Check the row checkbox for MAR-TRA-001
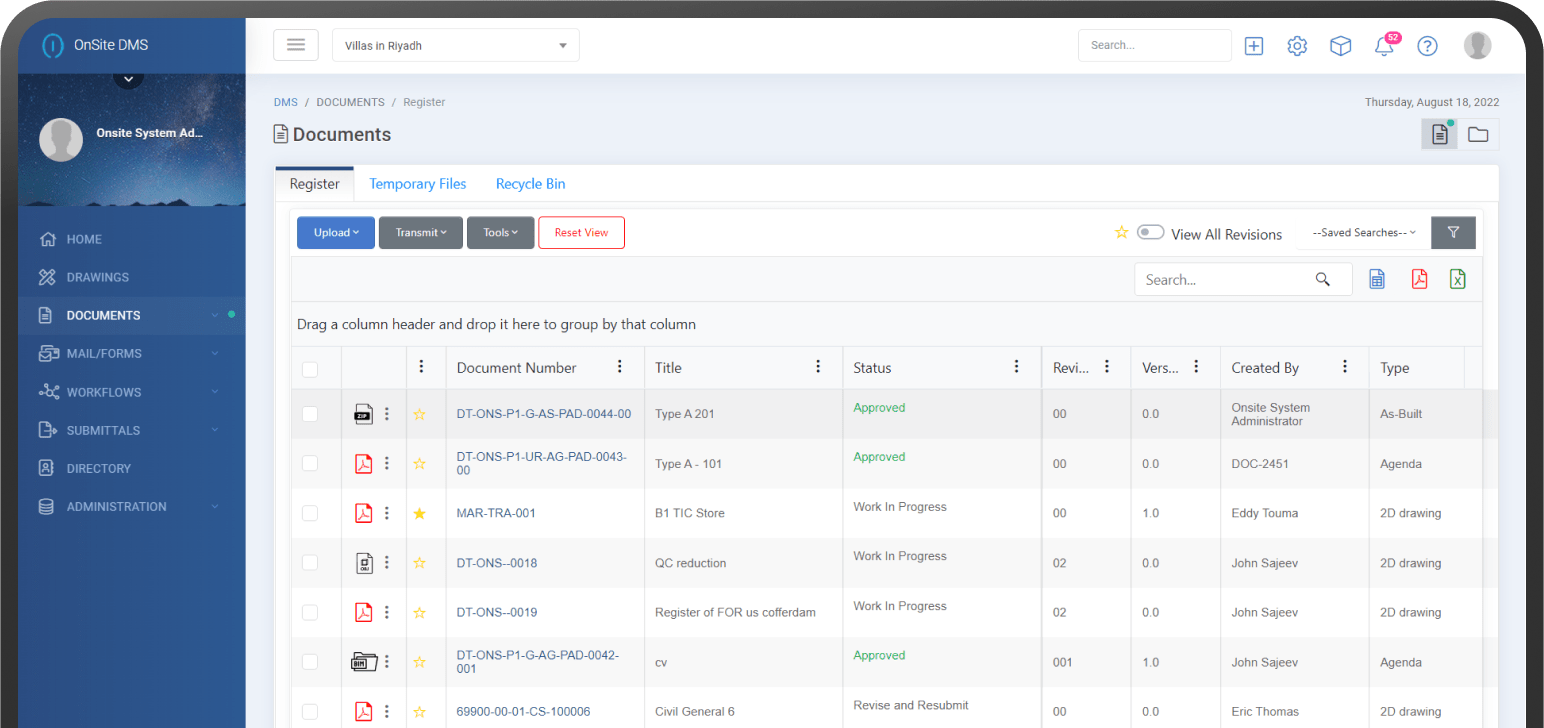The image size is (1544, 728). tap(310, 513)
